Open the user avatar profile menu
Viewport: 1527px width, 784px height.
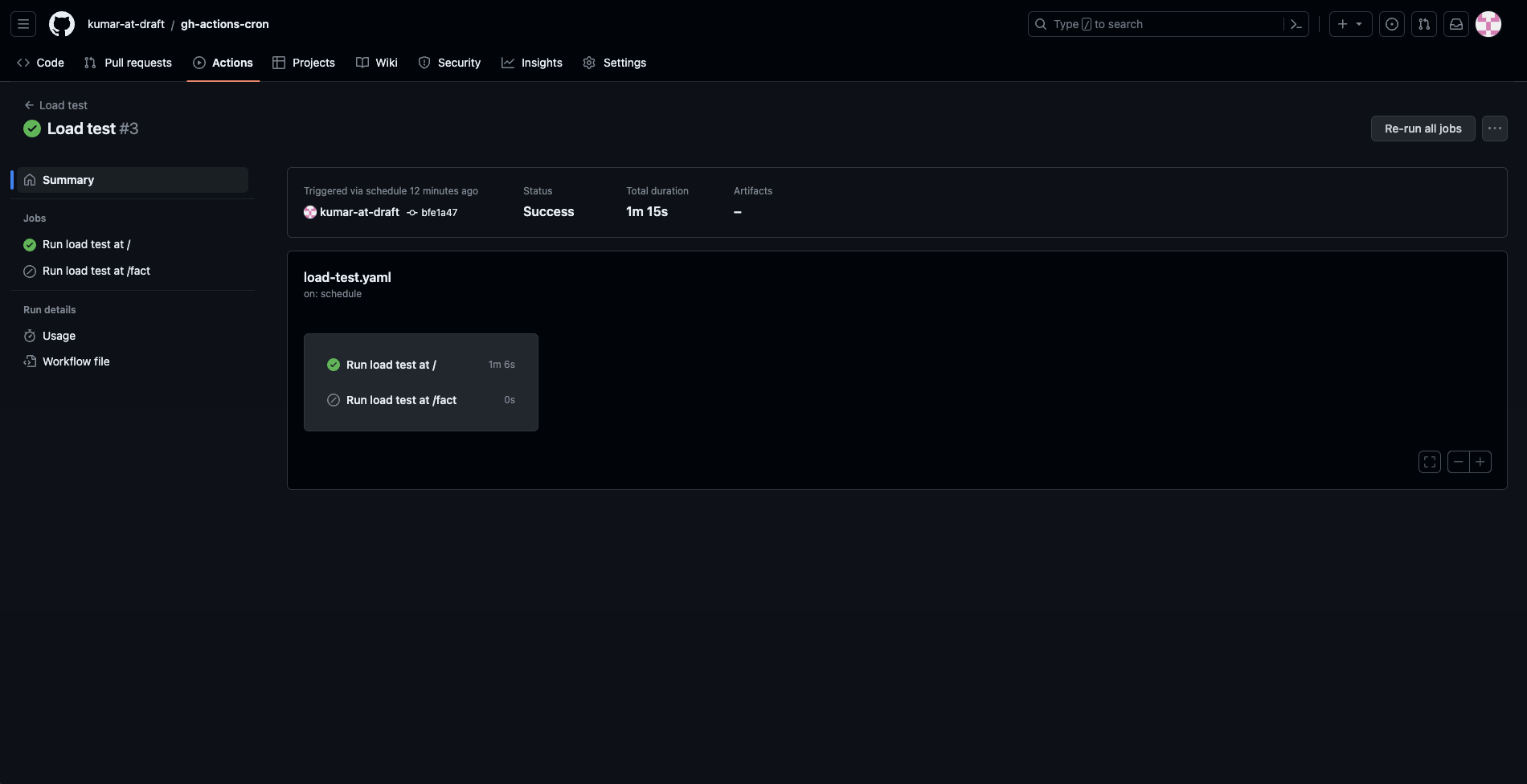pos(1488,24)
